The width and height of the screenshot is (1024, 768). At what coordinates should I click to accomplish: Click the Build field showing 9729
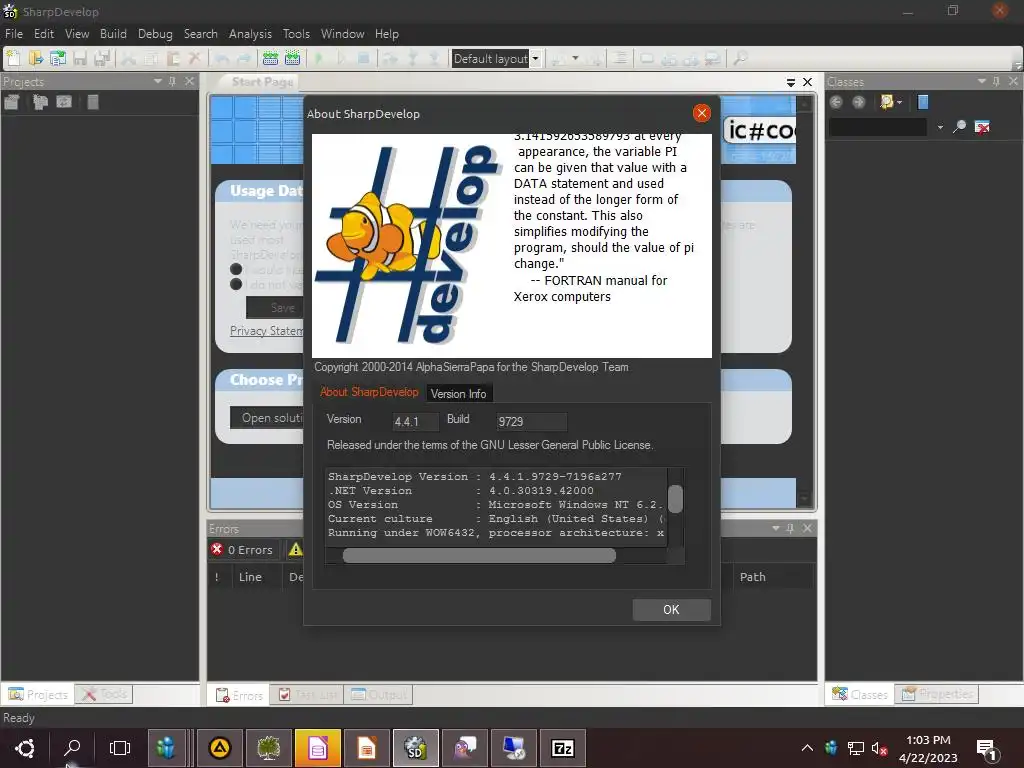[x=531, y=422]
